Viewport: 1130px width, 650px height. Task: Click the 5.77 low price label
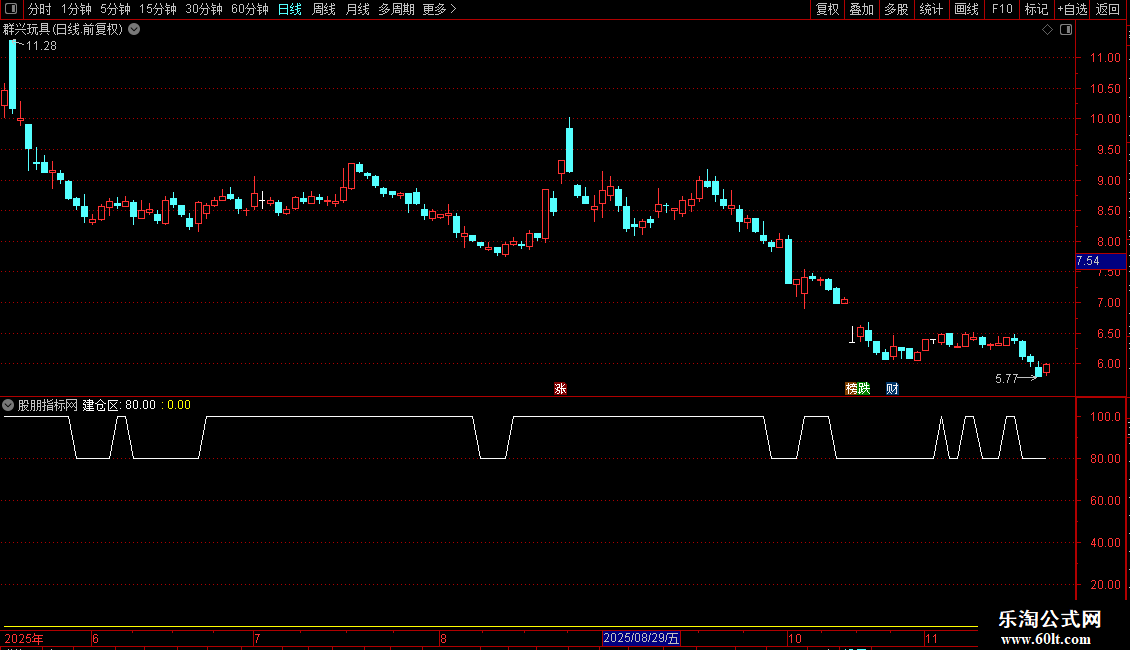1006,378
